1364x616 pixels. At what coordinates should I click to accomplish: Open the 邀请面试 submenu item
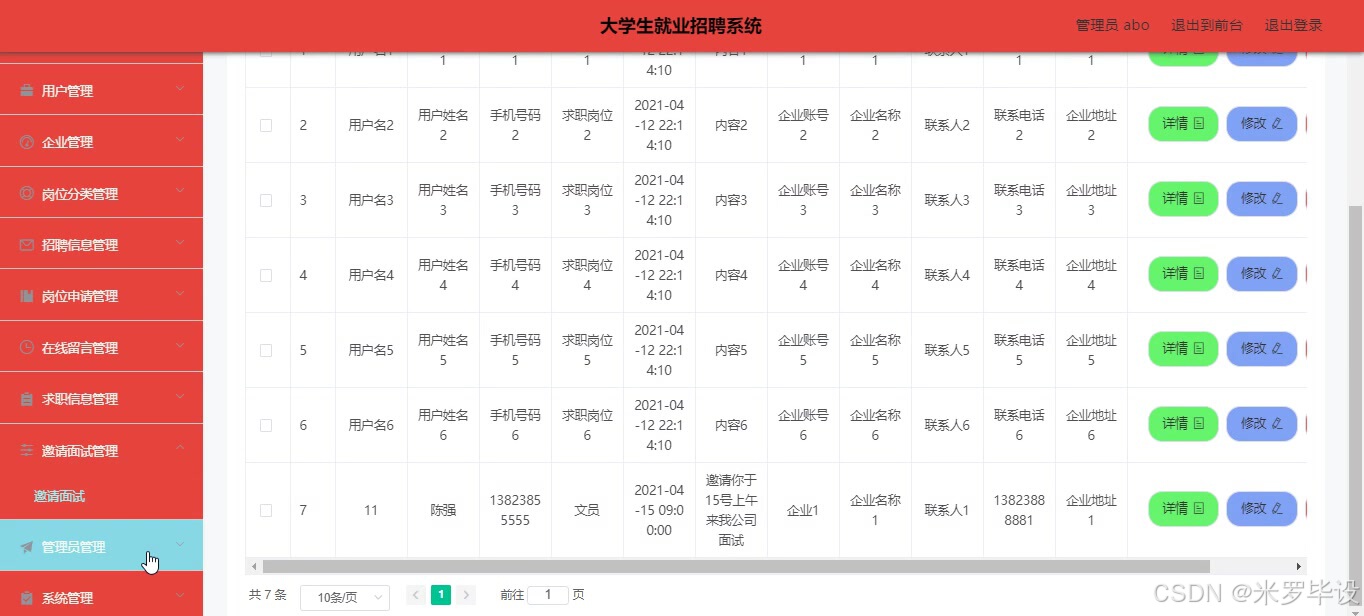(59, 496)
